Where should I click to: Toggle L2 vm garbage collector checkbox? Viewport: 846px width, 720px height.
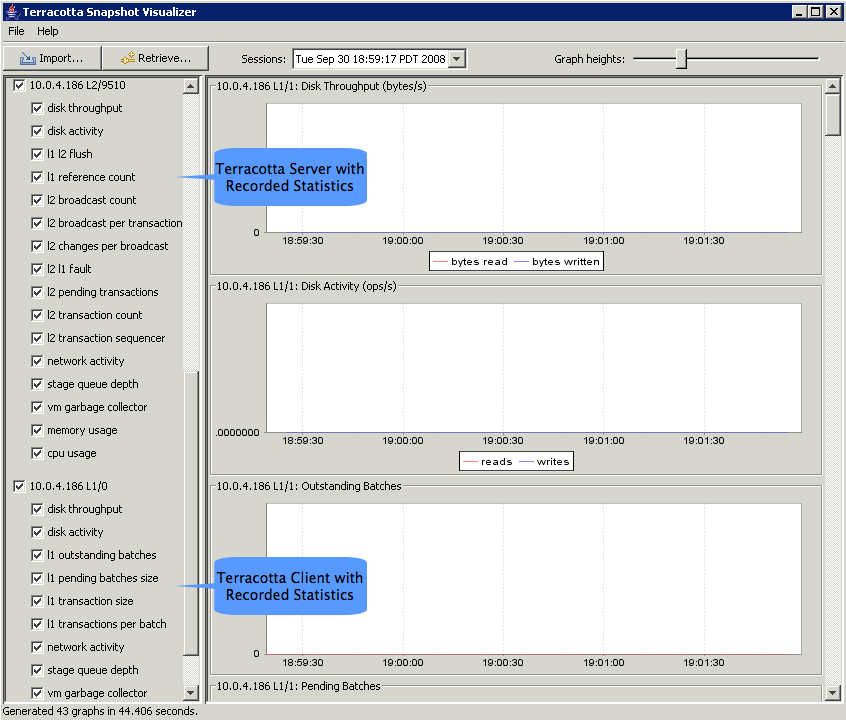[37, 407]
